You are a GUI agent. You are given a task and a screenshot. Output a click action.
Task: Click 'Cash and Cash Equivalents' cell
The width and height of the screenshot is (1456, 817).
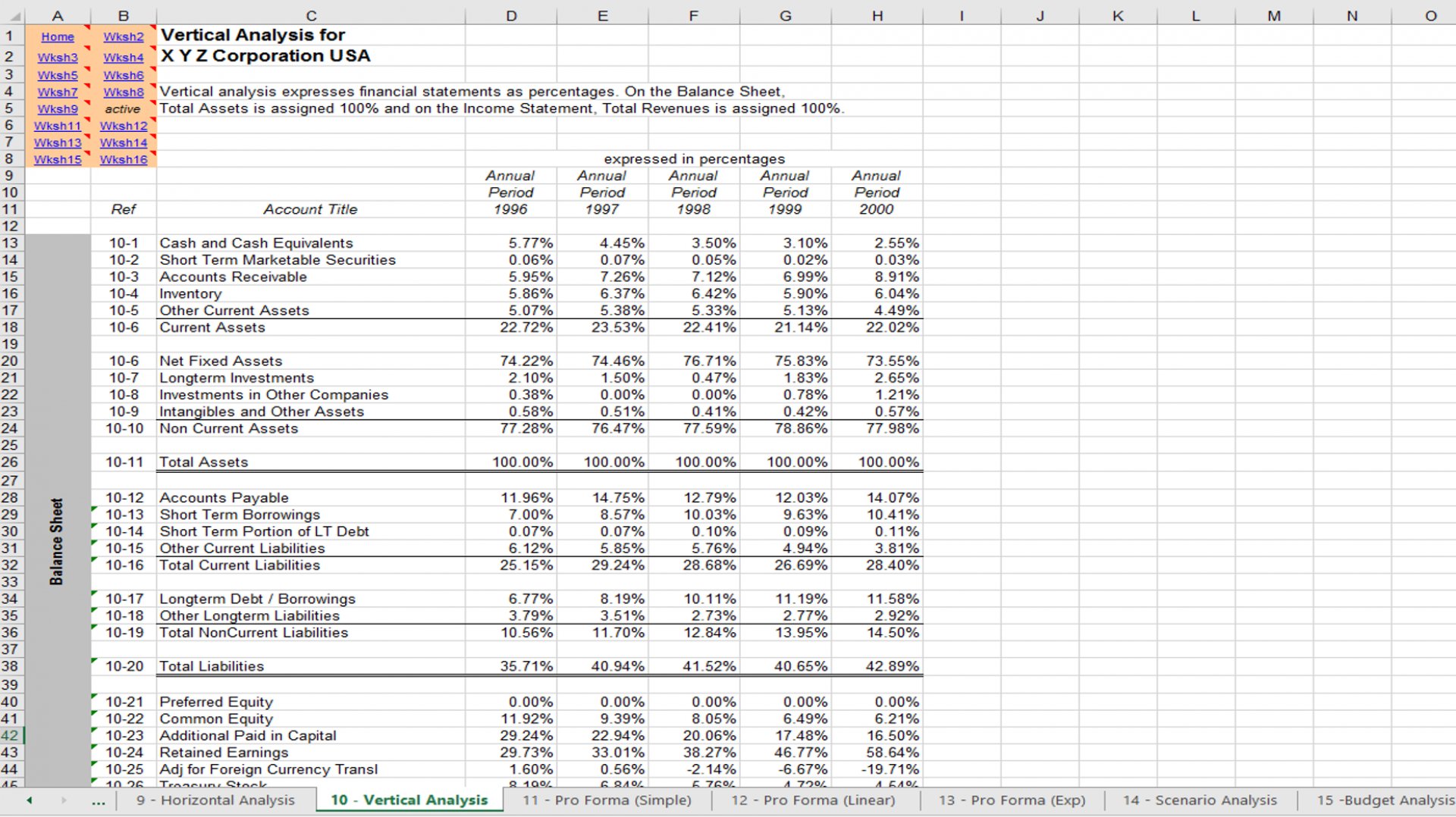click(x=311, y=243)
